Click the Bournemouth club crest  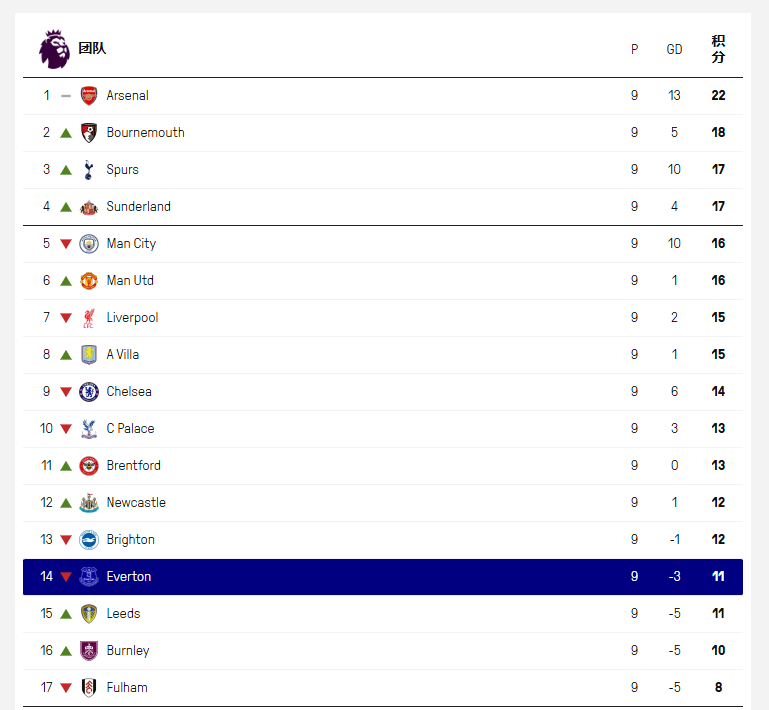coord(89,133)
